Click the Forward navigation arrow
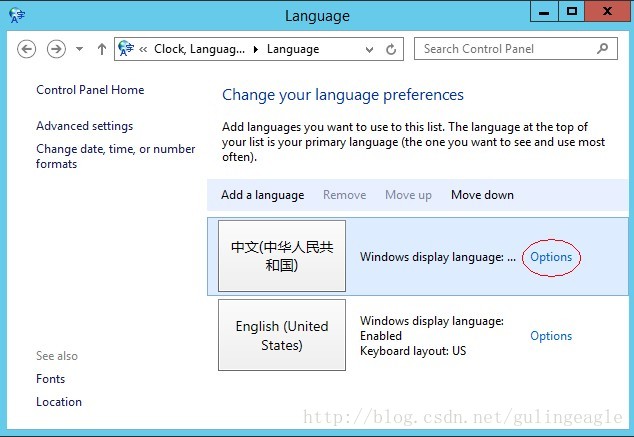 56,49
